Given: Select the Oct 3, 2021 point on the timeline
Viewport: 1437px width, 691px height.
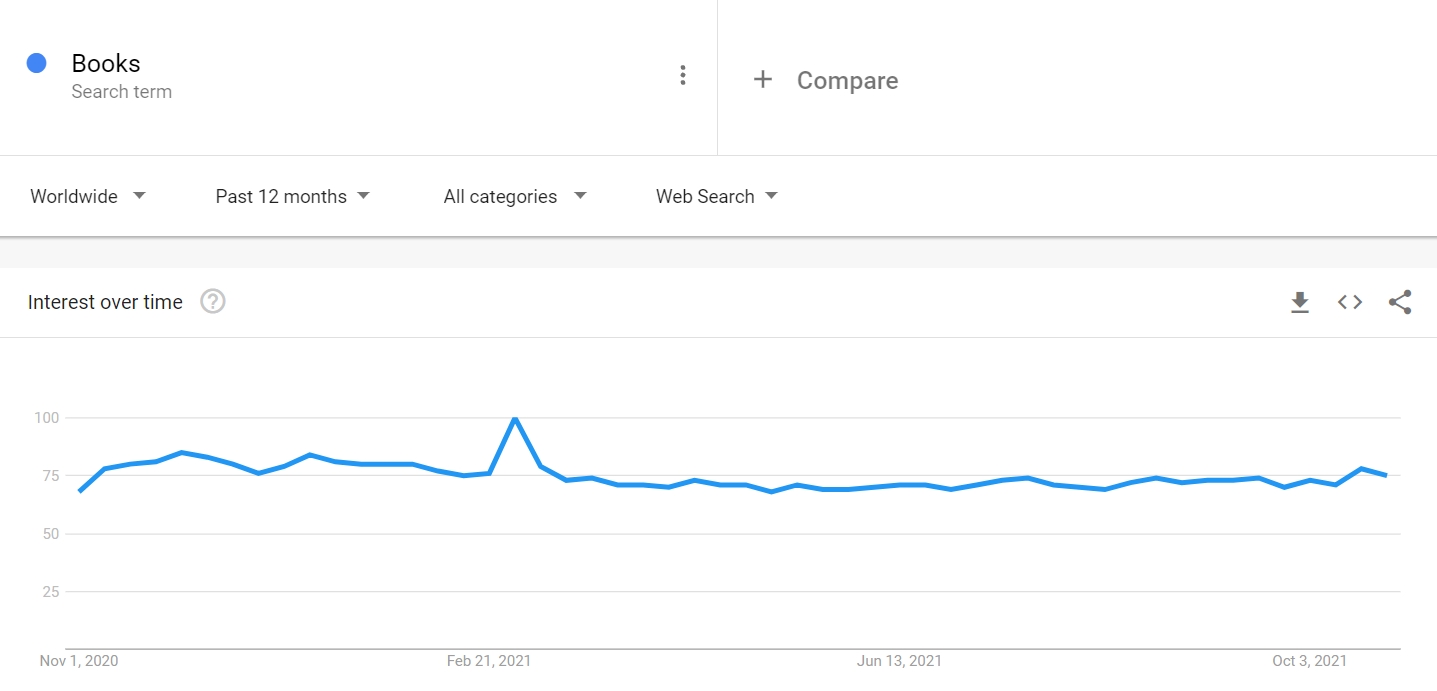Looking at the screenshot, I should 1310,660.
